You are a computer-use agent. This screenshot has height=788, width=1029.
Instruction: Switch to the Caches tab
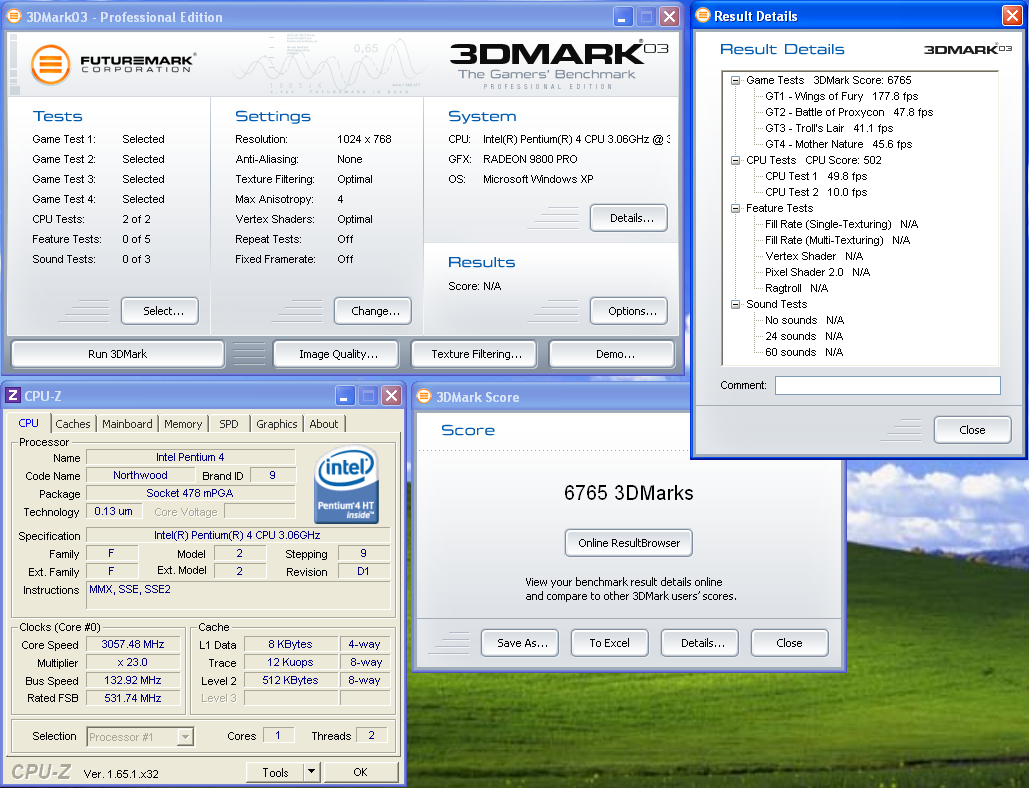pos(73,424)
